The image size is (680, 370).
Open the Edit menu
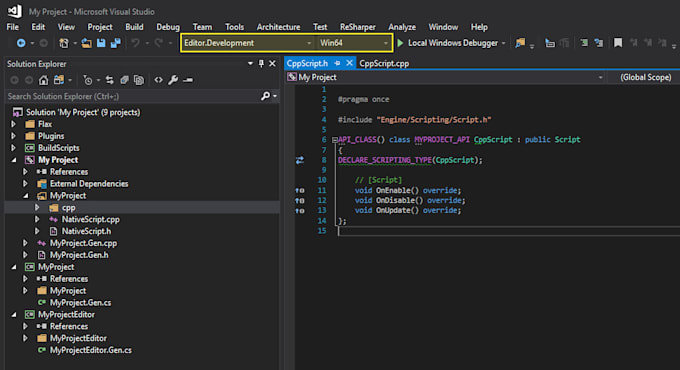coord(38,27)
